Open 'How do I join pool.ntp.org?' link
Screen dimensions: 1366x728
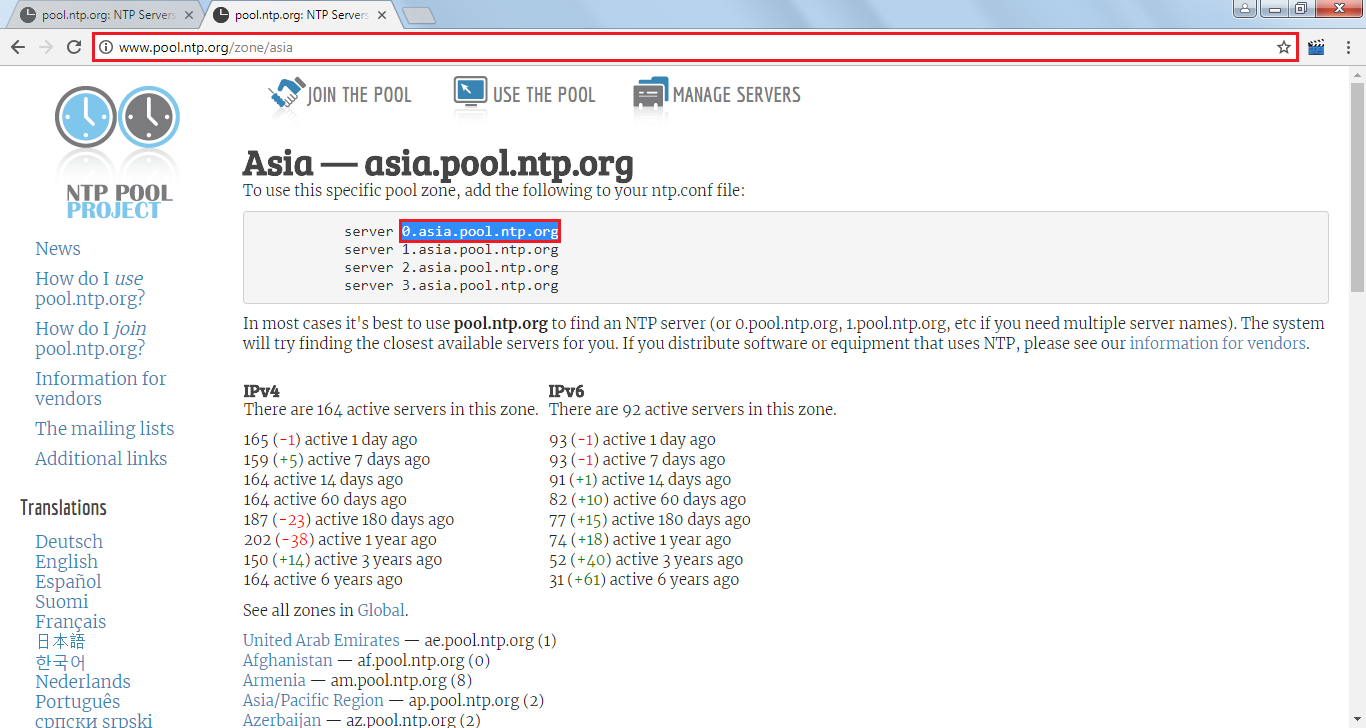pyautogui.click(x=91, y=338)
